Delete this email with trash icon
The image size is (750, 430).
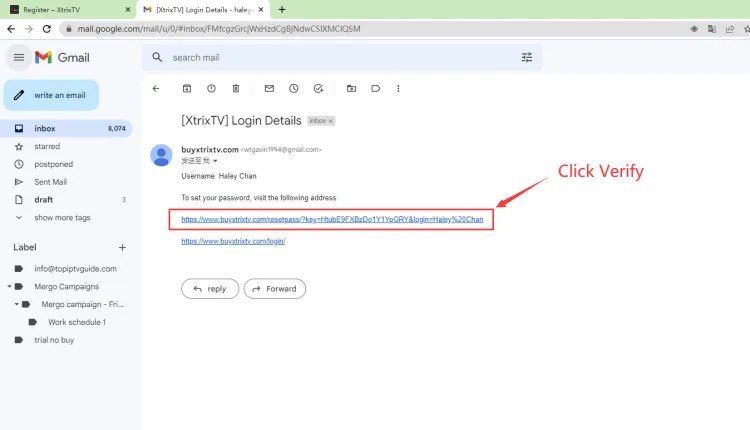point(236,88)
